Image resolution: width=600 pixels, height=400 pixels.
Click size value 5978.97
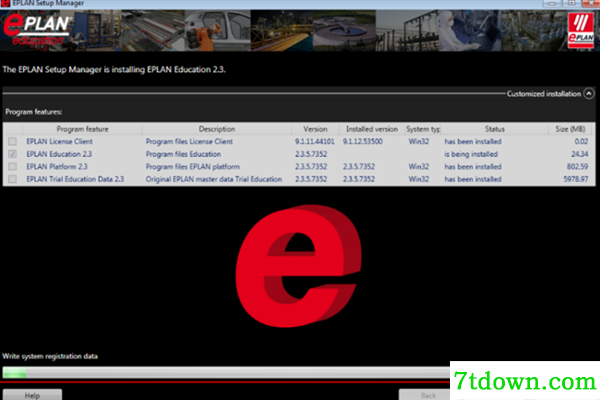[576, 179]
